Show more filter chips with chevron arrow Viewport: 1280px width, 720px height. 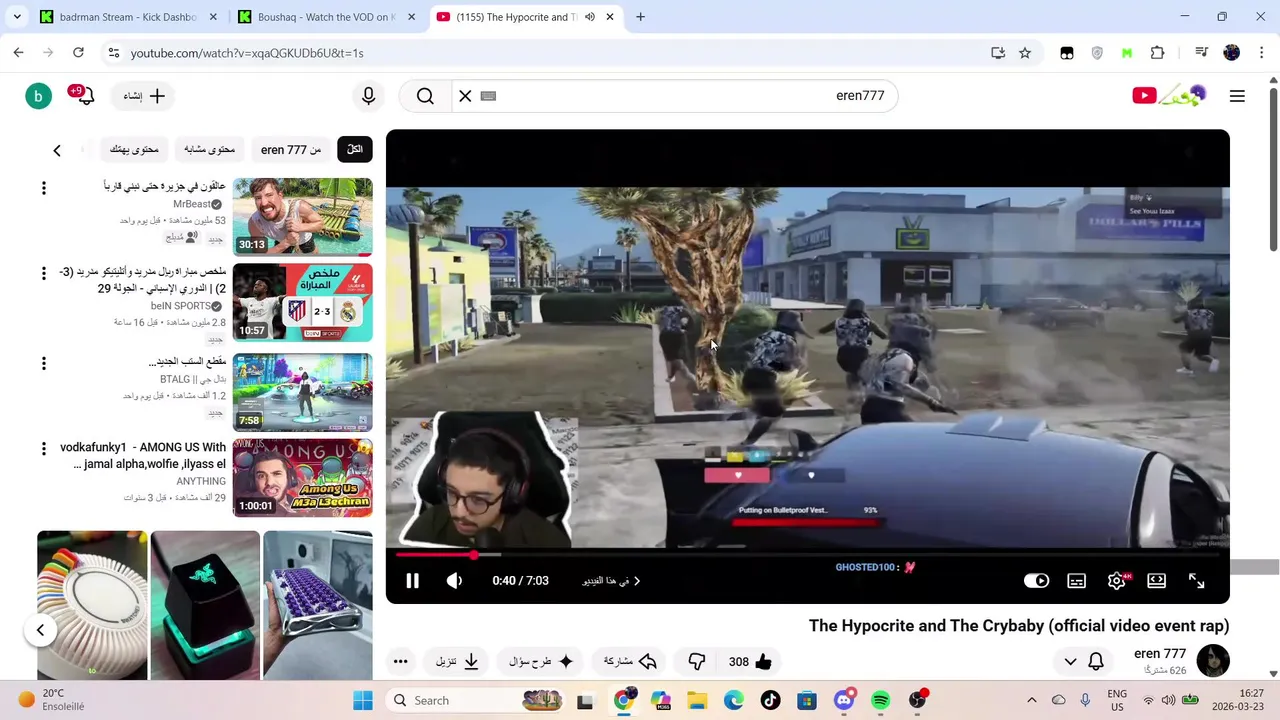(57, 150)
